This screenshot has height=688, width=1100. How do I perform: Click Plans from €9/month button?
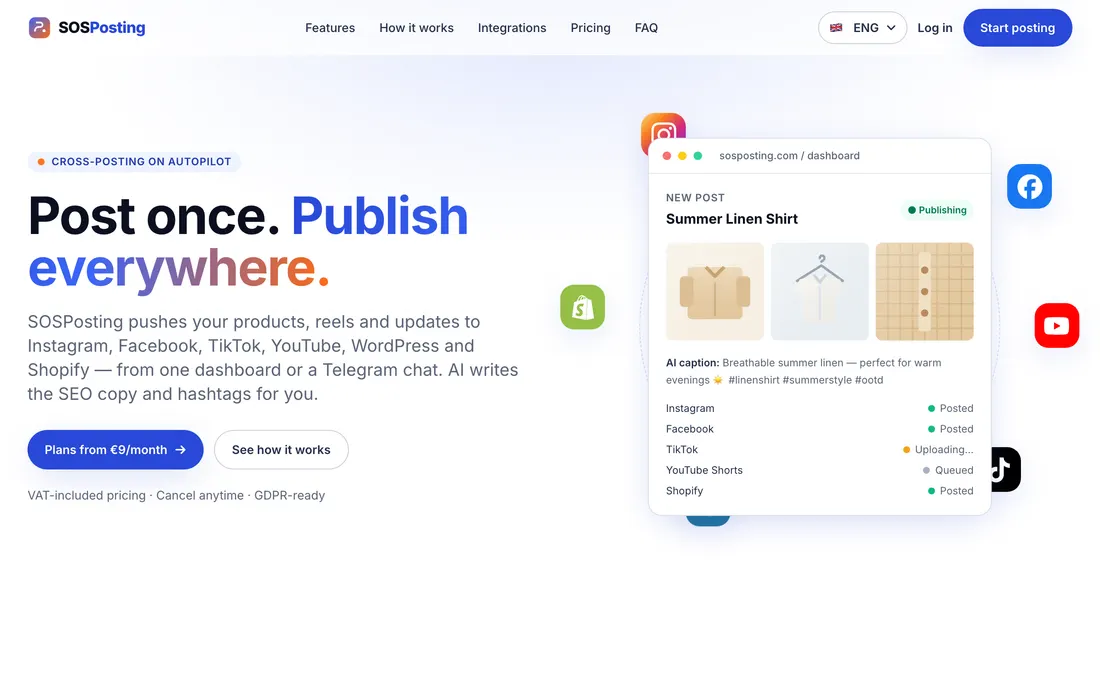pyautogui.click(x=115, y=450)
